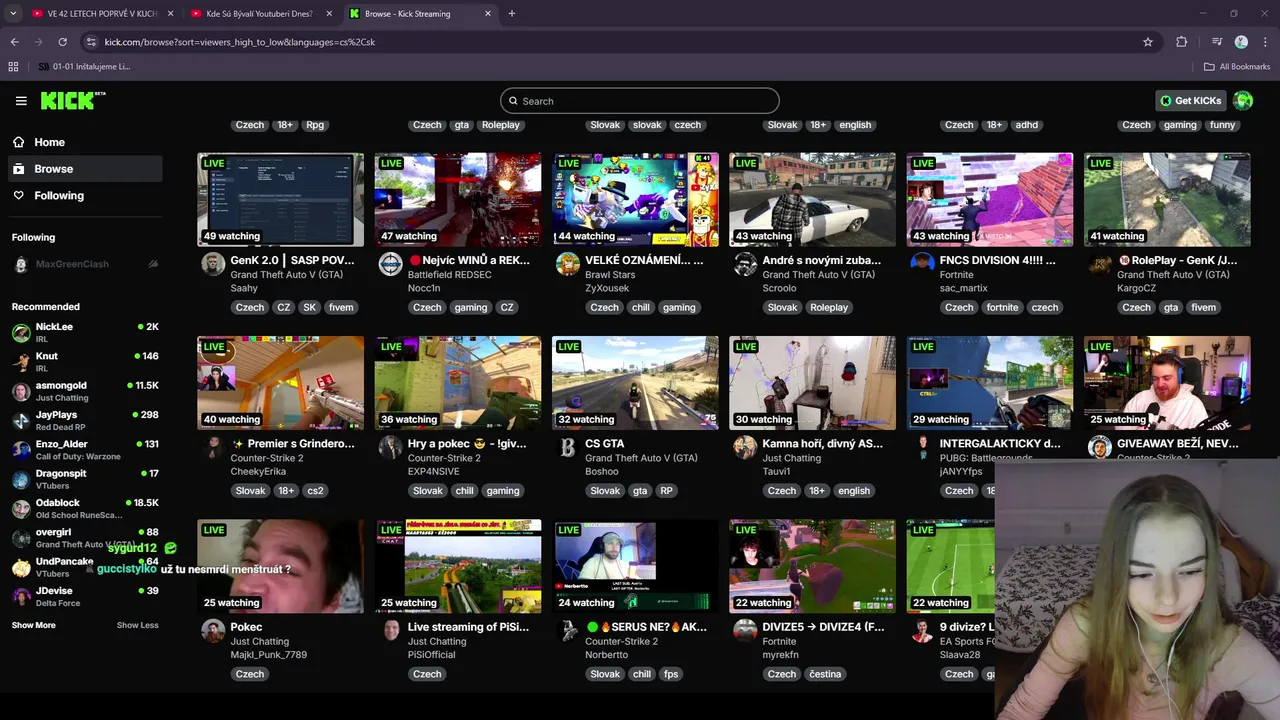The width and height of the screenshot is (1280, 720).
Task: Open NickLee in recommended channels
Action: point(85,333)
